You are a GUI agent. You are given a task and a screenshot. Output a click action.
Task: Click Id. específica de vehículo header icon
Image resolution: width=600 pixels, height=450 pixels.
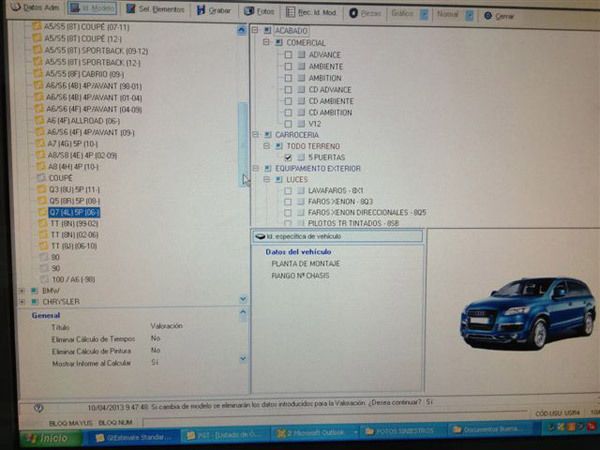[260, 236]
